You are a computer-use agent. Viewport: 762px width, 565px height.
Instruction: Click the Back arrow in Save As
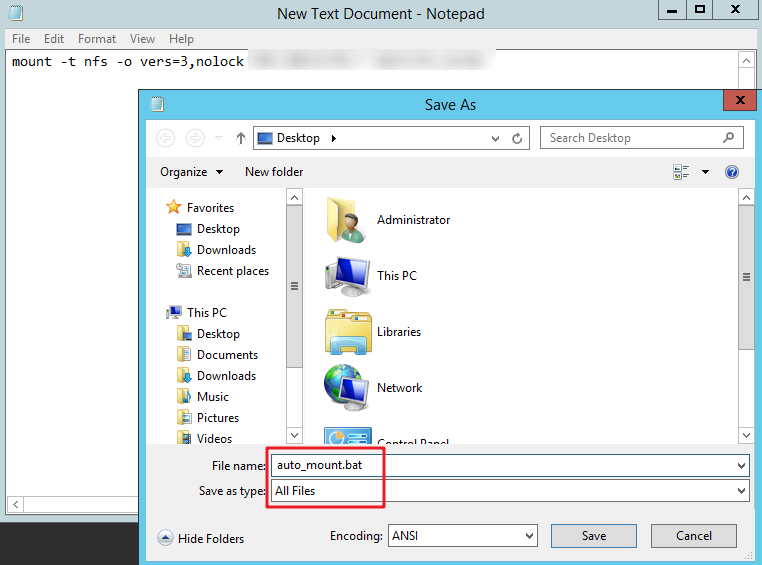(165, 138)
